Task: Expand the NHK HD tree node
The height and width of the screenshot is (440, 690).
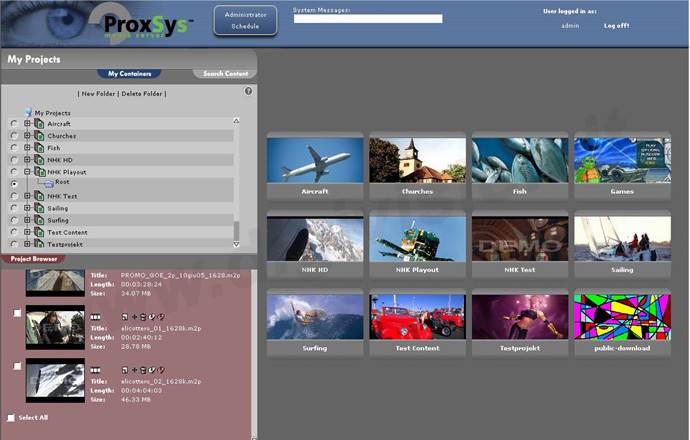Action: coord(27,160)
